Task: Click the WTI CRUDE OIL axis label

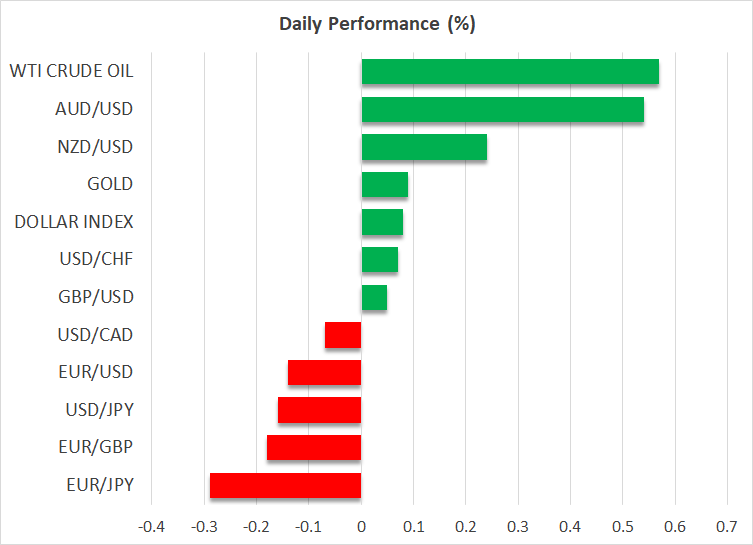Action: click(70, 71)
